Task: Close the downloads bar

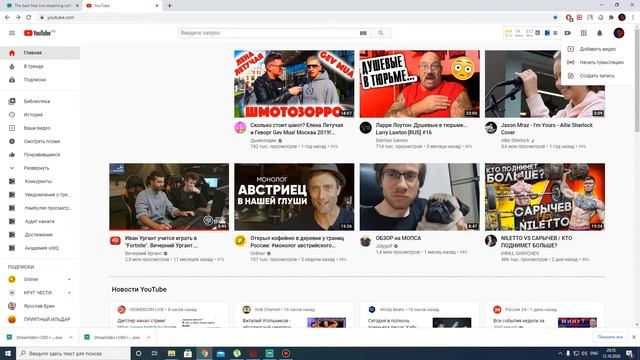Action: (634, 337)
